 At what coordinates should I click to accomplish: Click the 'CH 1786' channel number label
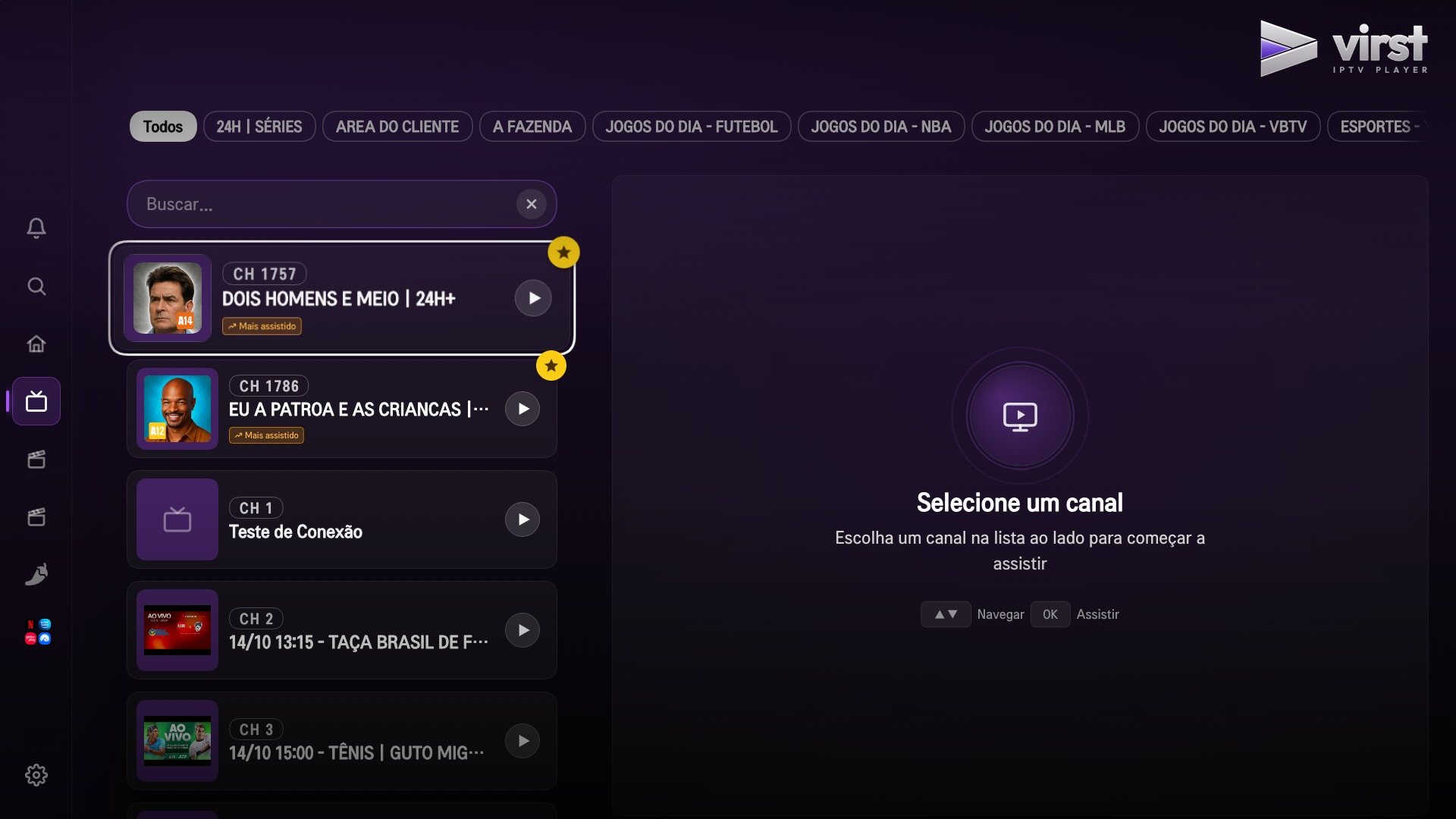pos(269,386)
